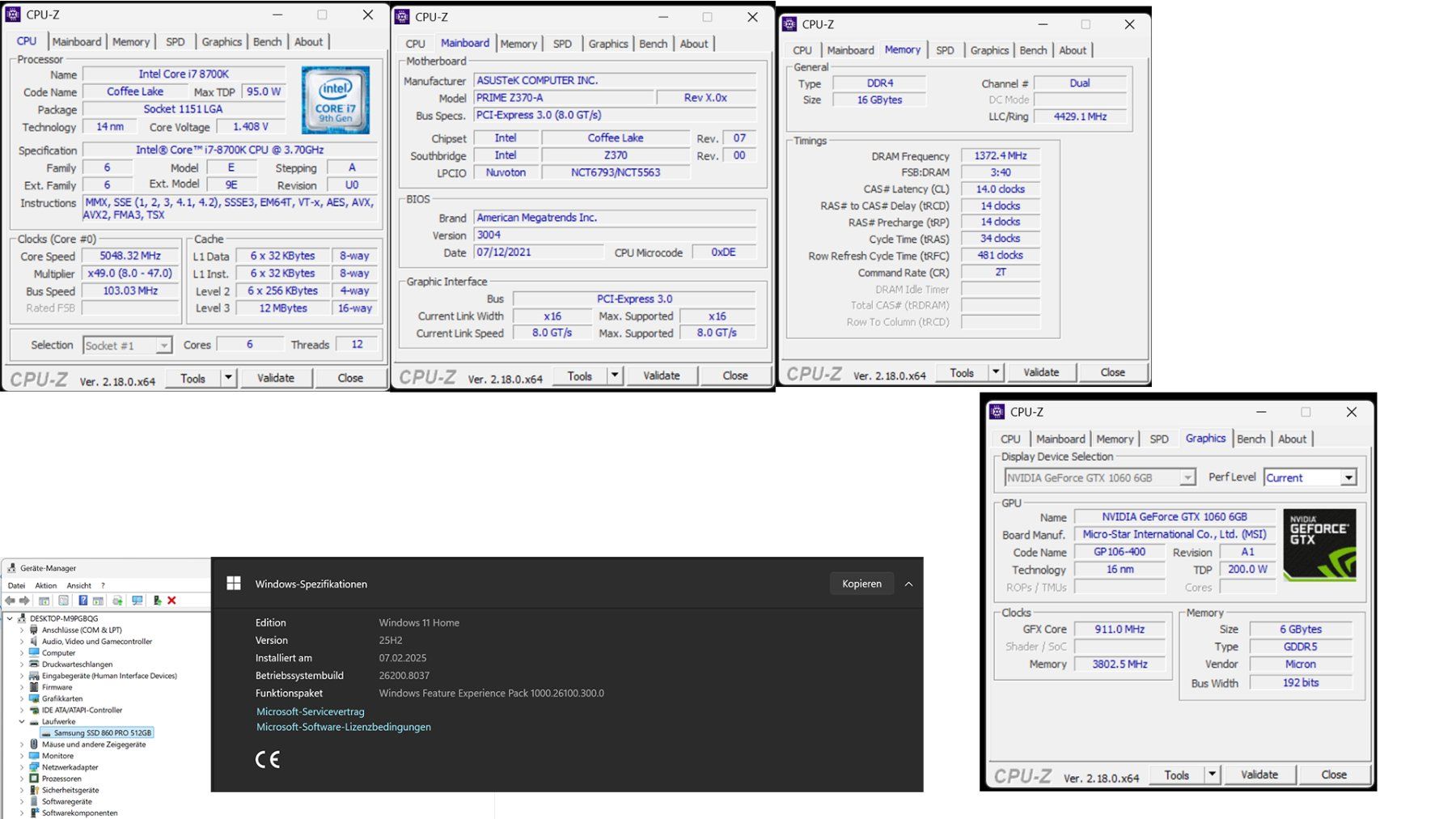The height and width of the screenshot is (819, 1456).
Task: Expand the Grafikkarten tree node
Action: coord(22,698)
